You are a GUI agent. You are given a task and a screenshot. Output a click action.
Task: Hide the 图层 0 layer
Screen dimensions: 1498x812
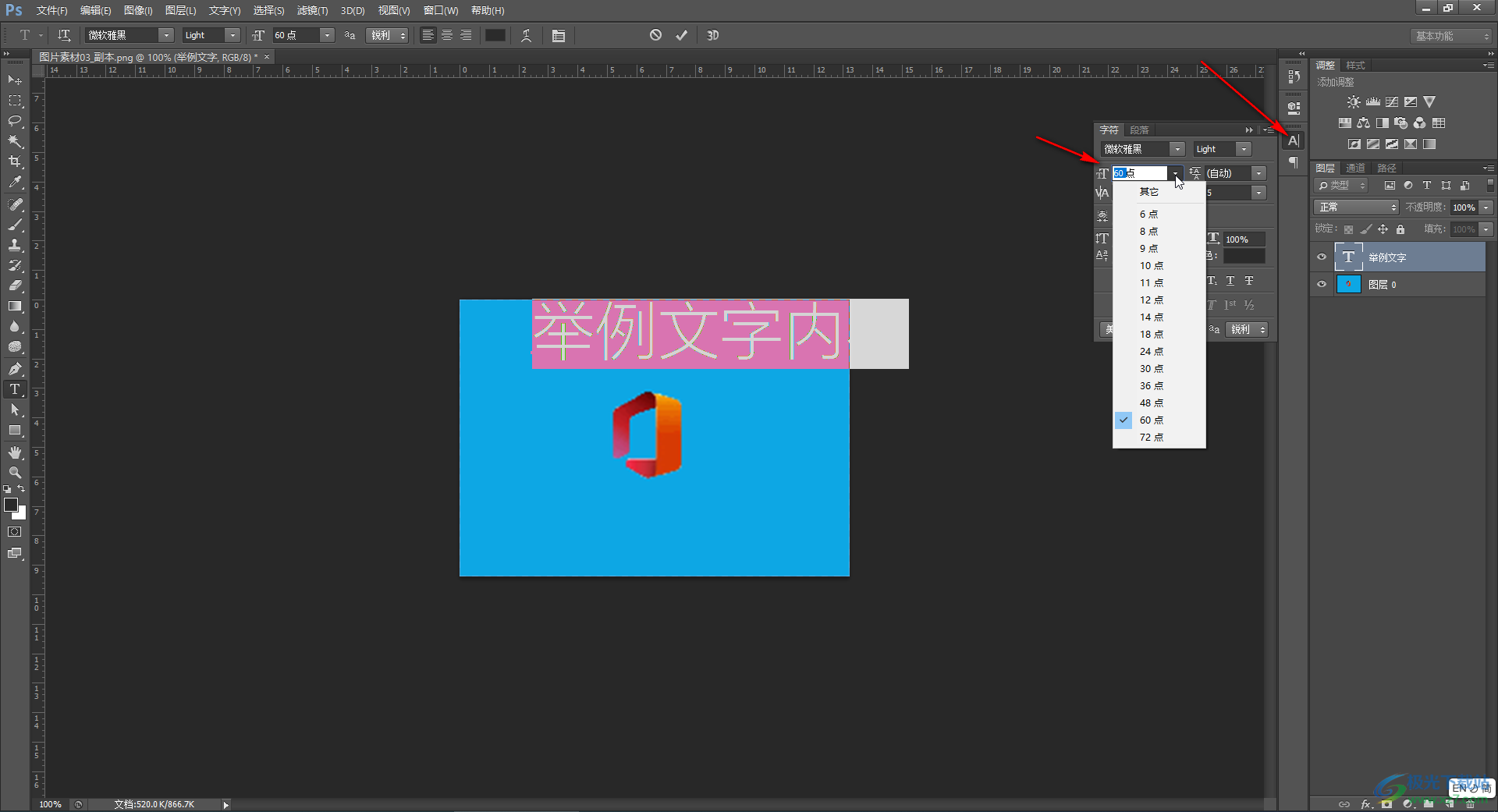(1322, 284)
